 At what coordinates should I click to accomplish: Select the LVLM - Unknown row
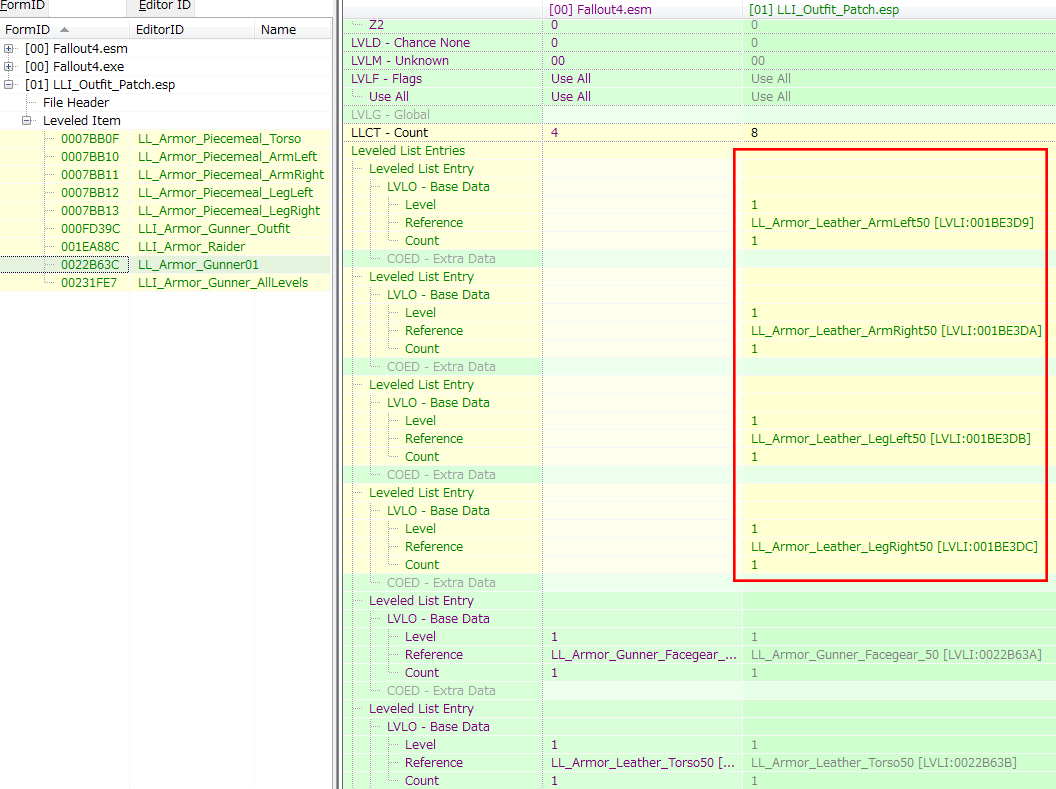point(399,61)
